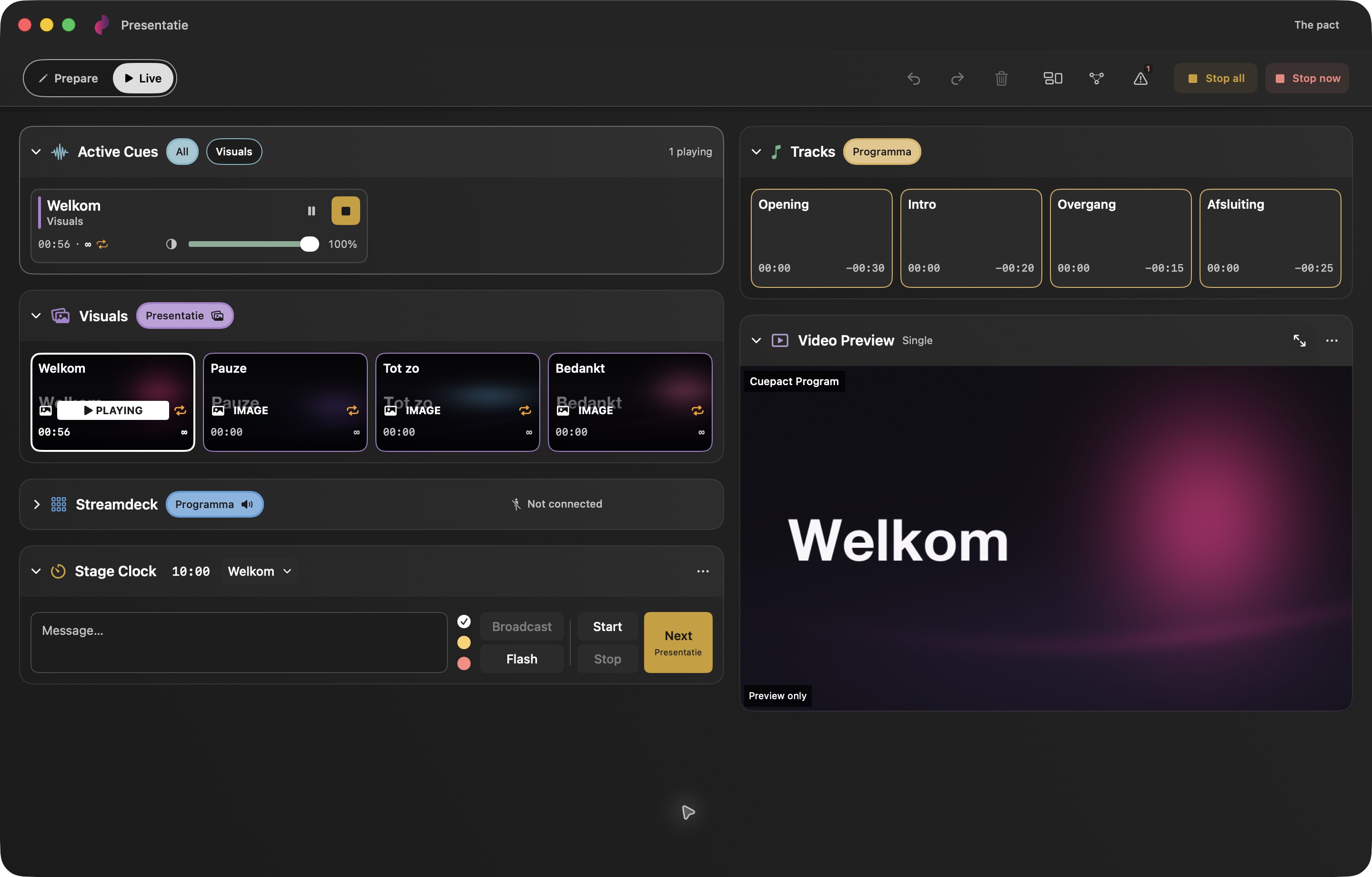
Task: Click the Message input field
Action: click(x=239, y=642)
